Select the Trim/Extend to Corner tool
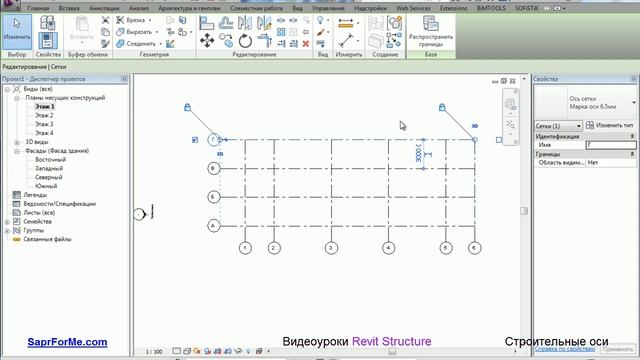640x360 pixels. 264,41
